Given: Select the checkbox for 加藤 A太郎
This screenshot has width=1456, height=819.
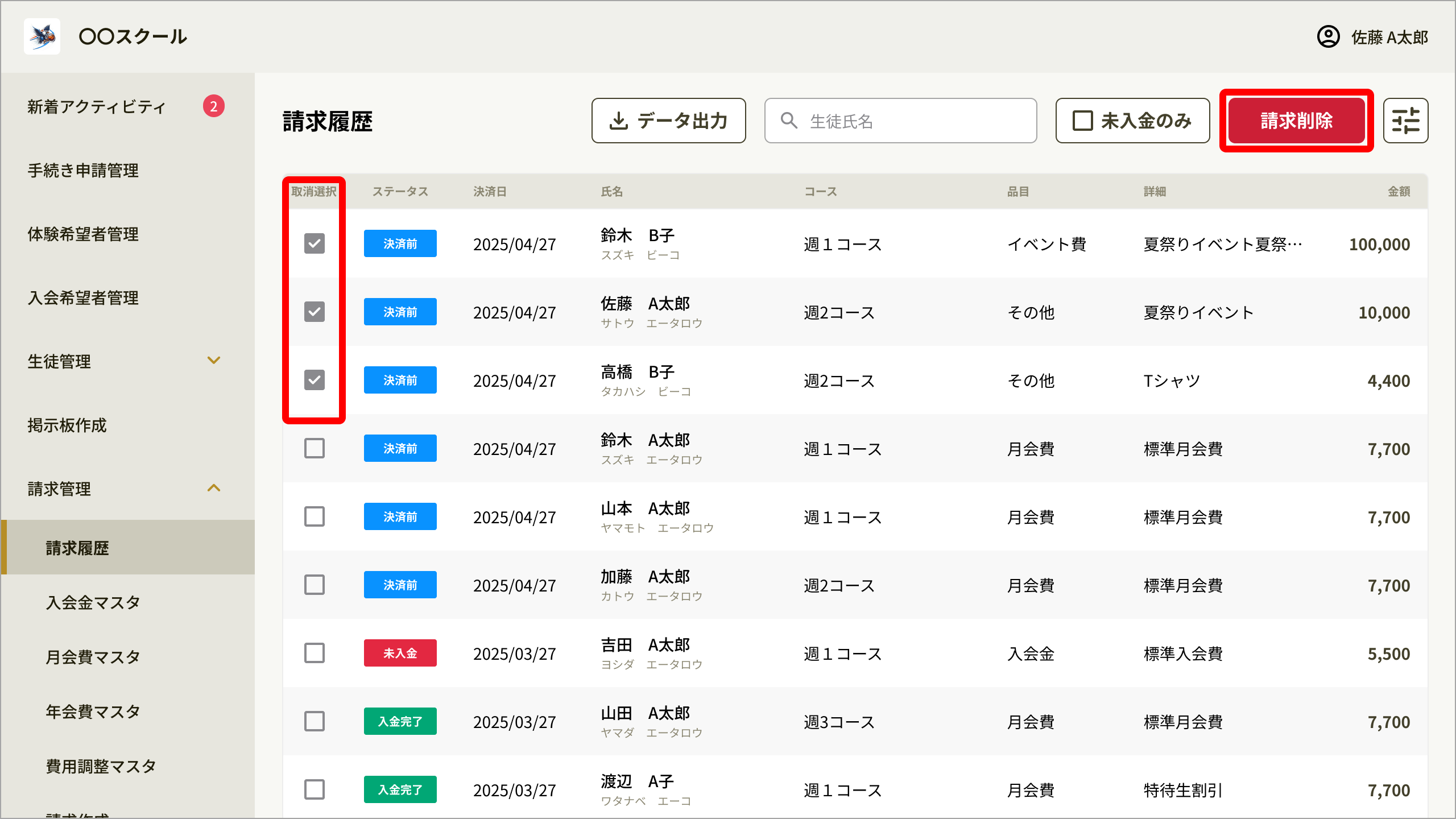Looking at the screenshot, I should [x=315, y=585].
